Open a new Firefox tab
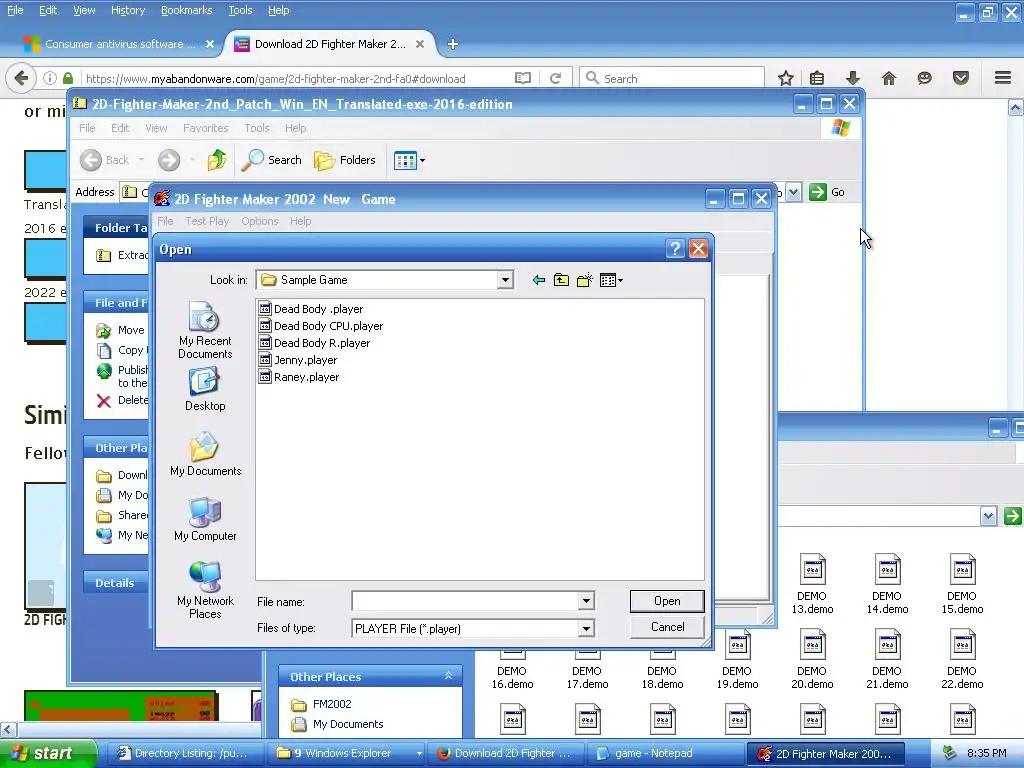This screenshot has height=768, width=1024. point(453,44)
